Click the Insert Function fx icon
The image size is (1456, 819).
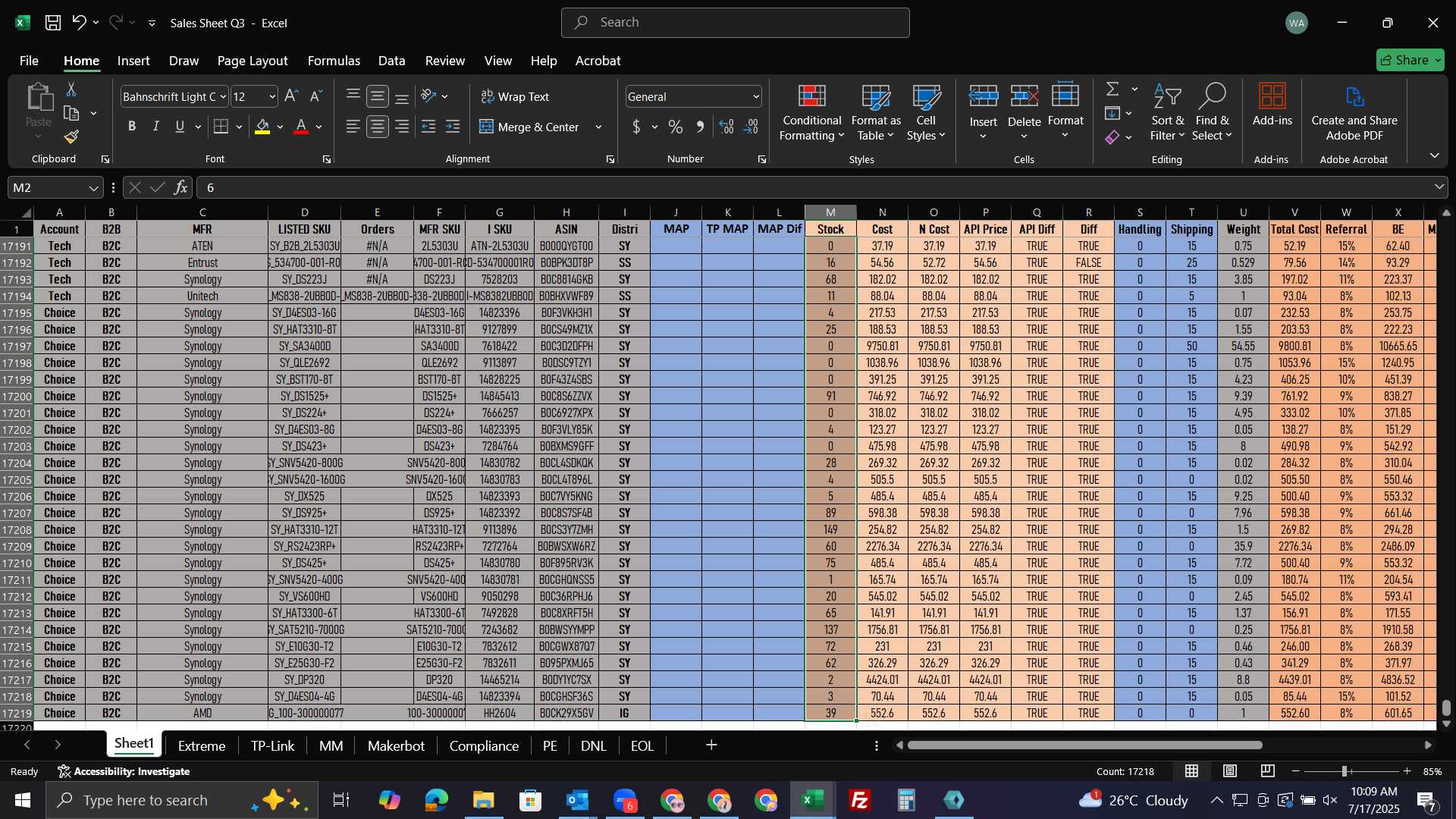pyautogui.click(x=180, y=187)
